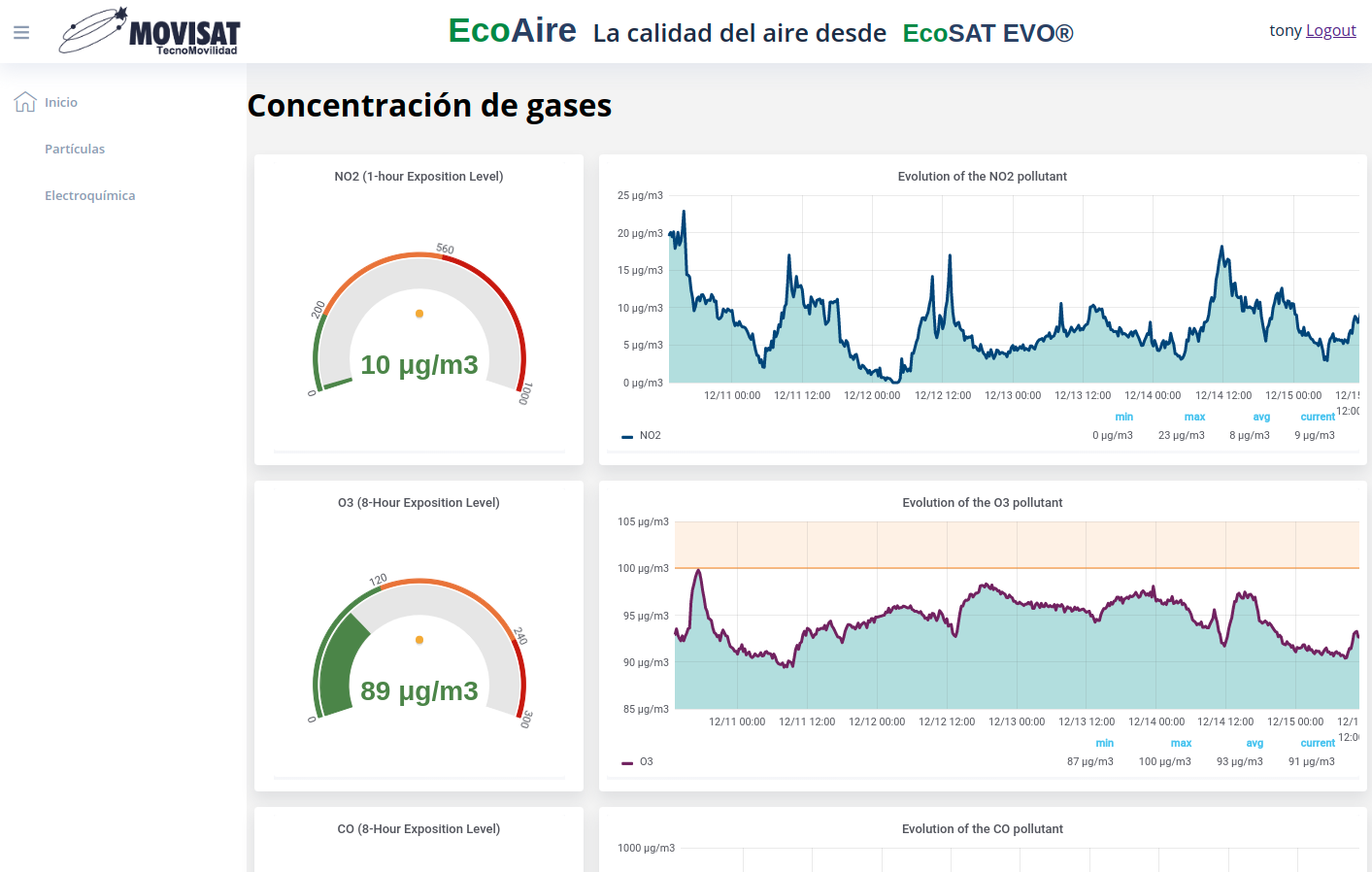Toggle NO2 series in chart legend

click(650, 435)
